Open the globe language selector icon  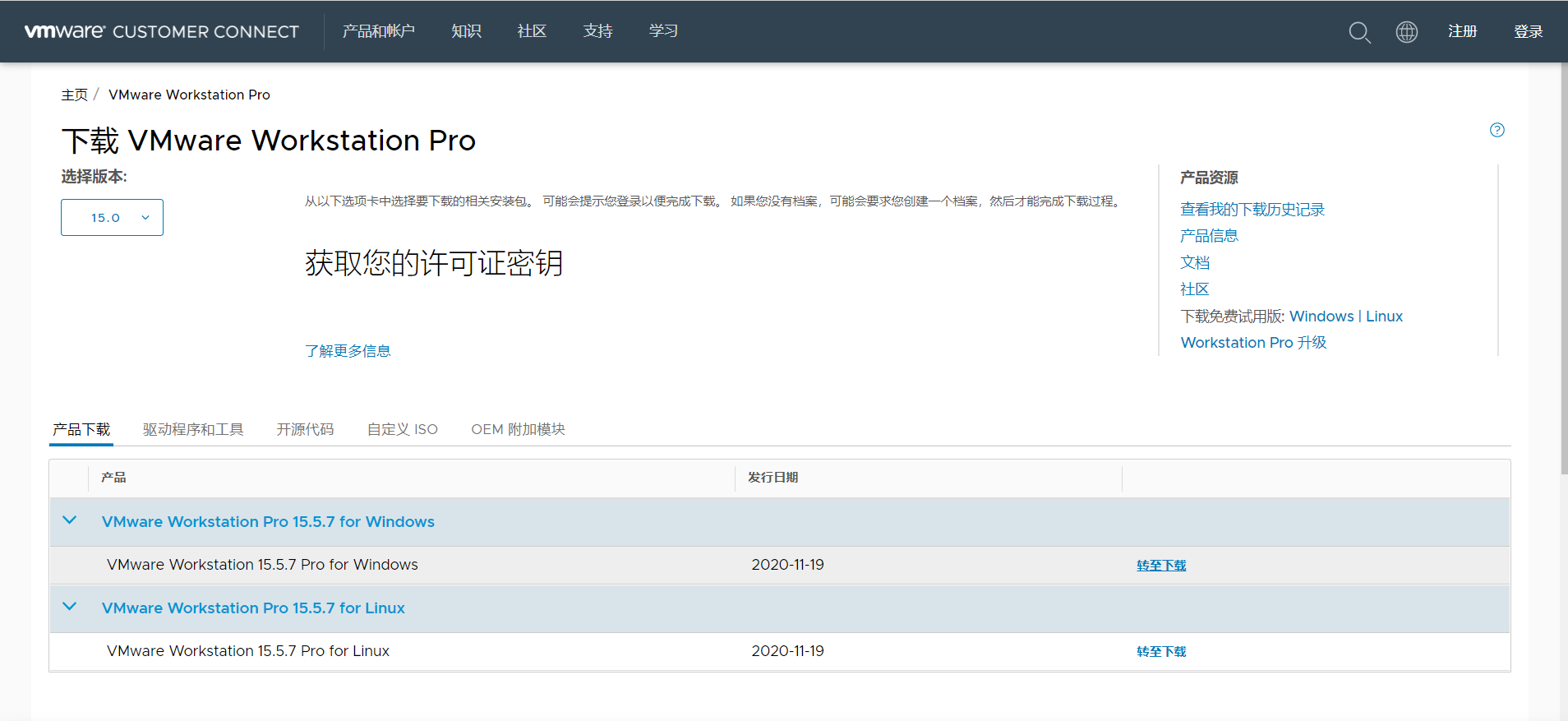[x=1407, y=32]
